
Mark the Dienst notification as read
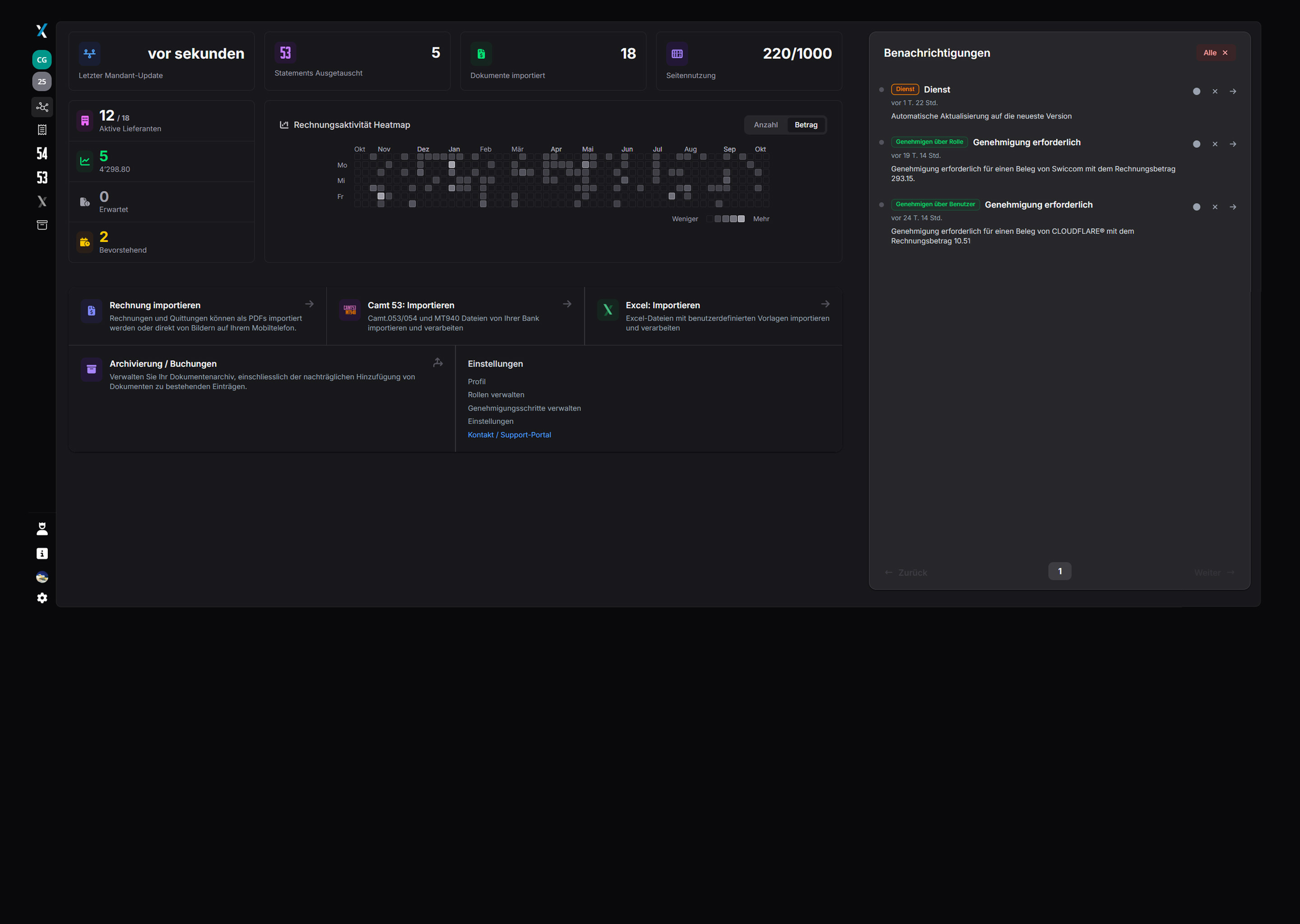point(1197,92)
